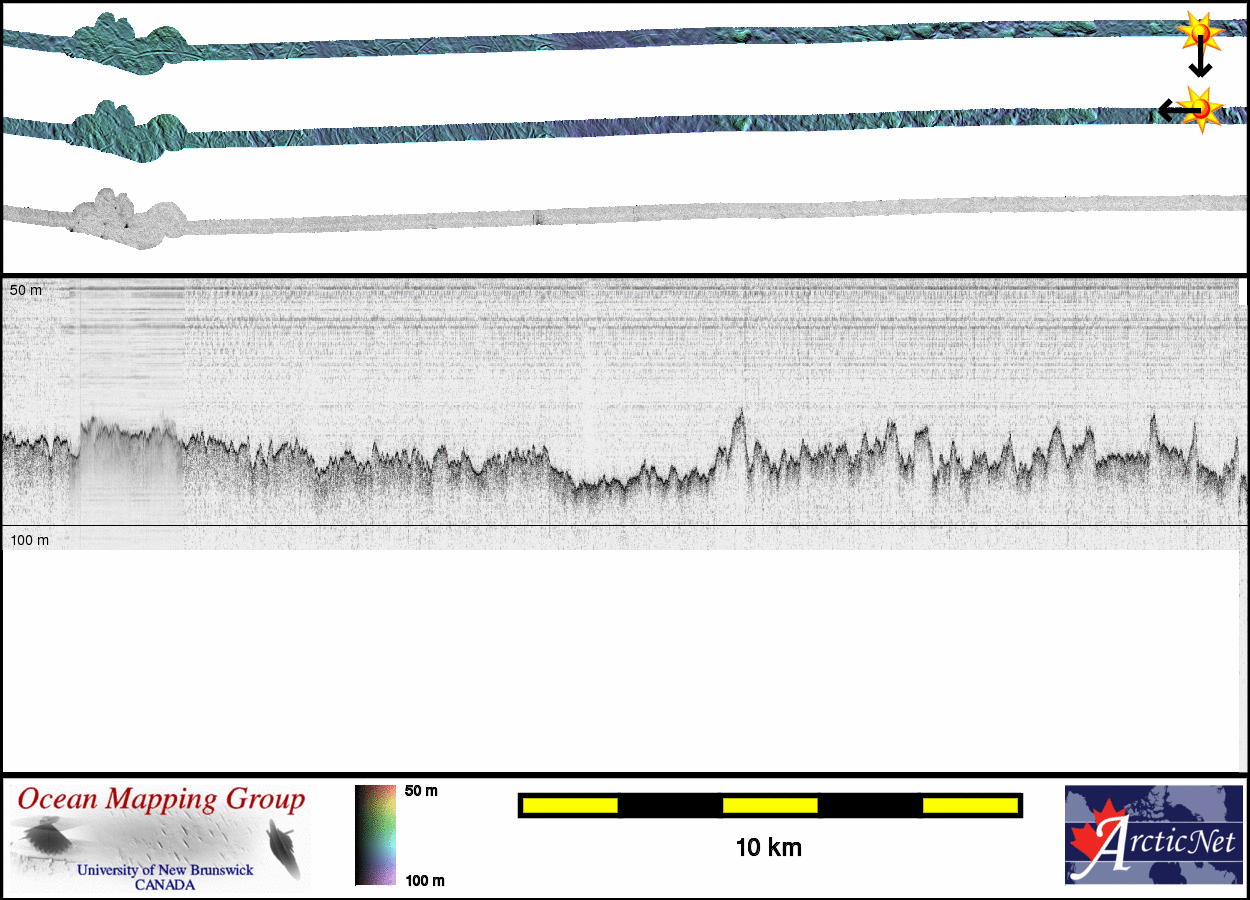The image size is (1250, 900).
Task: Click the black downward arrow
Action: click(1200, 62)
